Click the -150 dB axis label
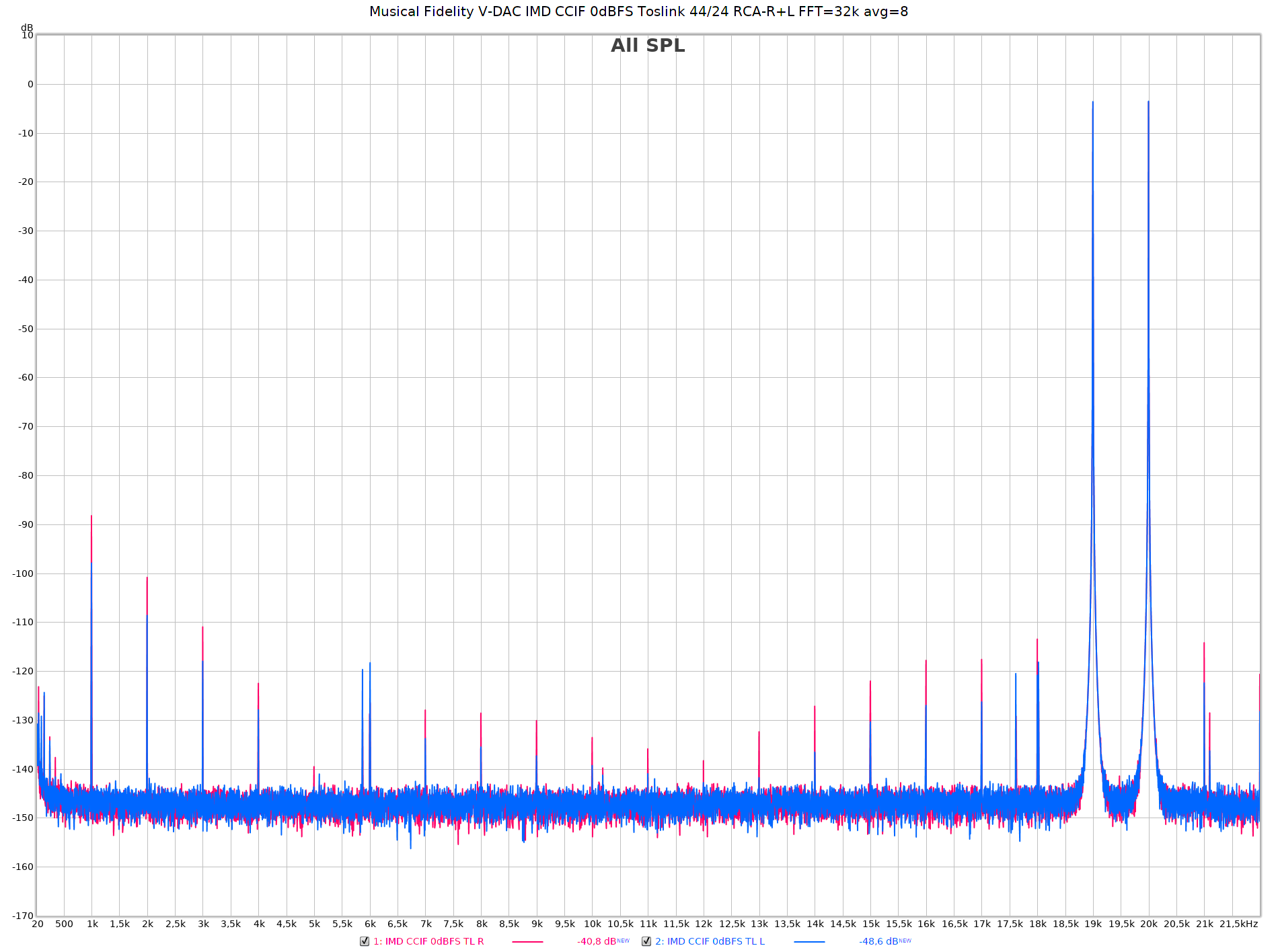This screenshot has width=1278, height=952. point(24,818)
